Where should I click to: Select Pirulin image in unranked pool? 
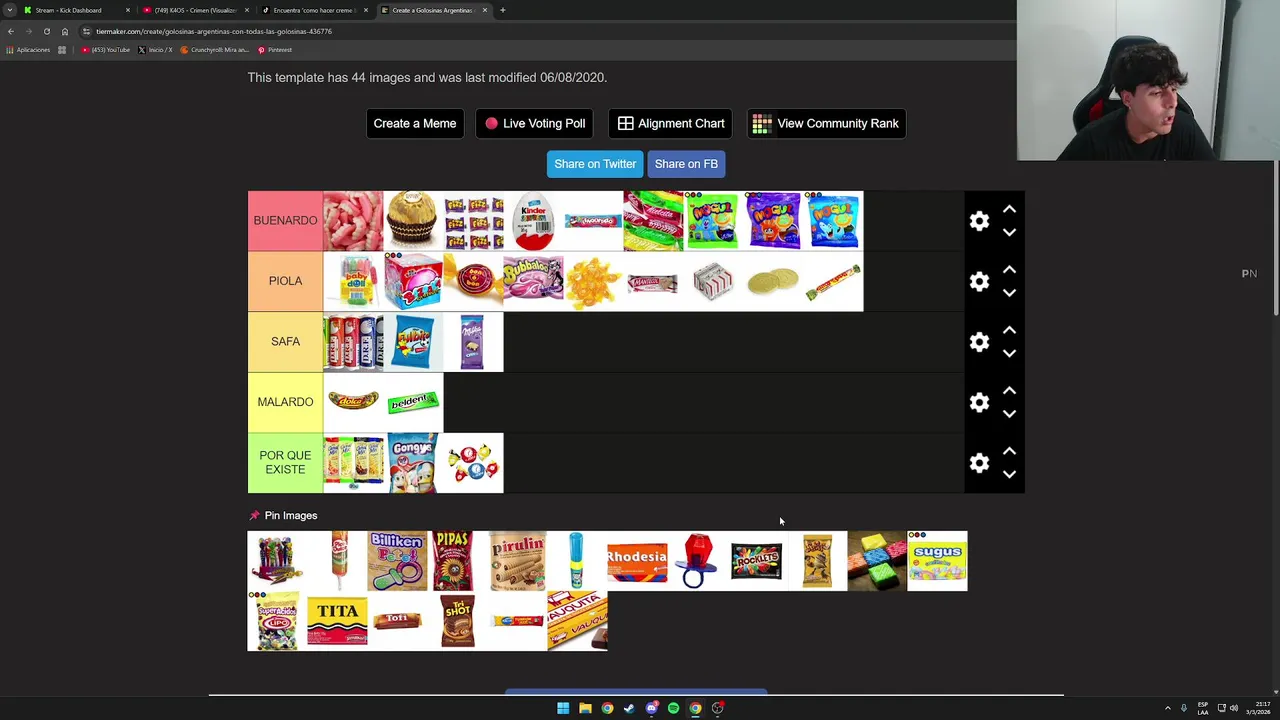(517, 561)
